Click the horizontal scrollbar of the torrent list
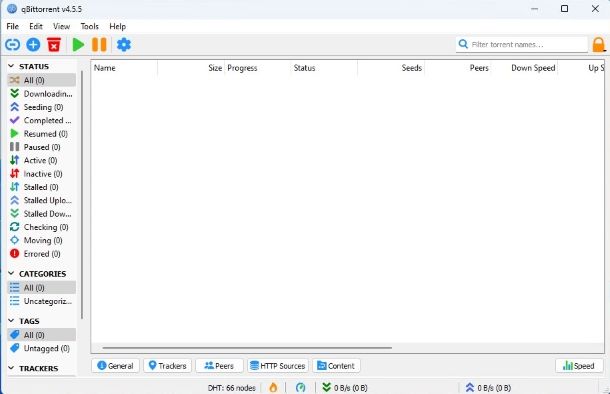Viewport: 610px width, 394px height. coord(247,348)
